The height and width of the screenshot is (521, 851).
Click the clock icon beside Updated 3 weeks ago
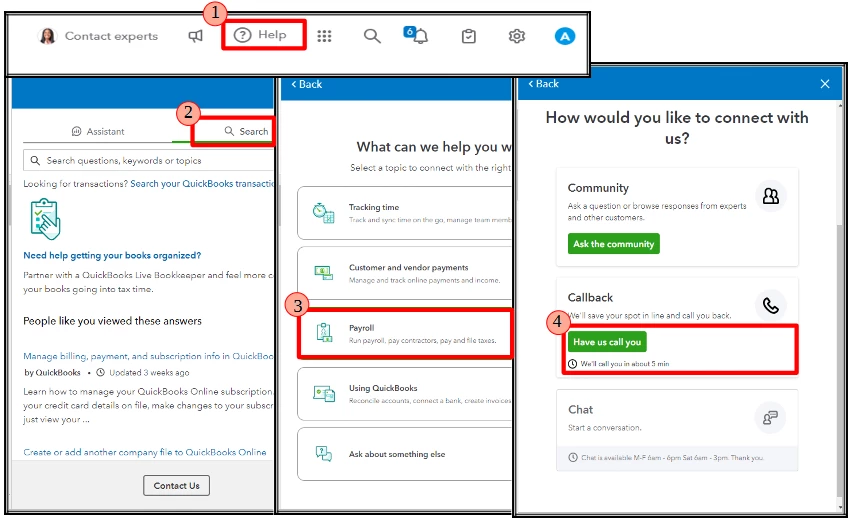[x=100, y=372]
